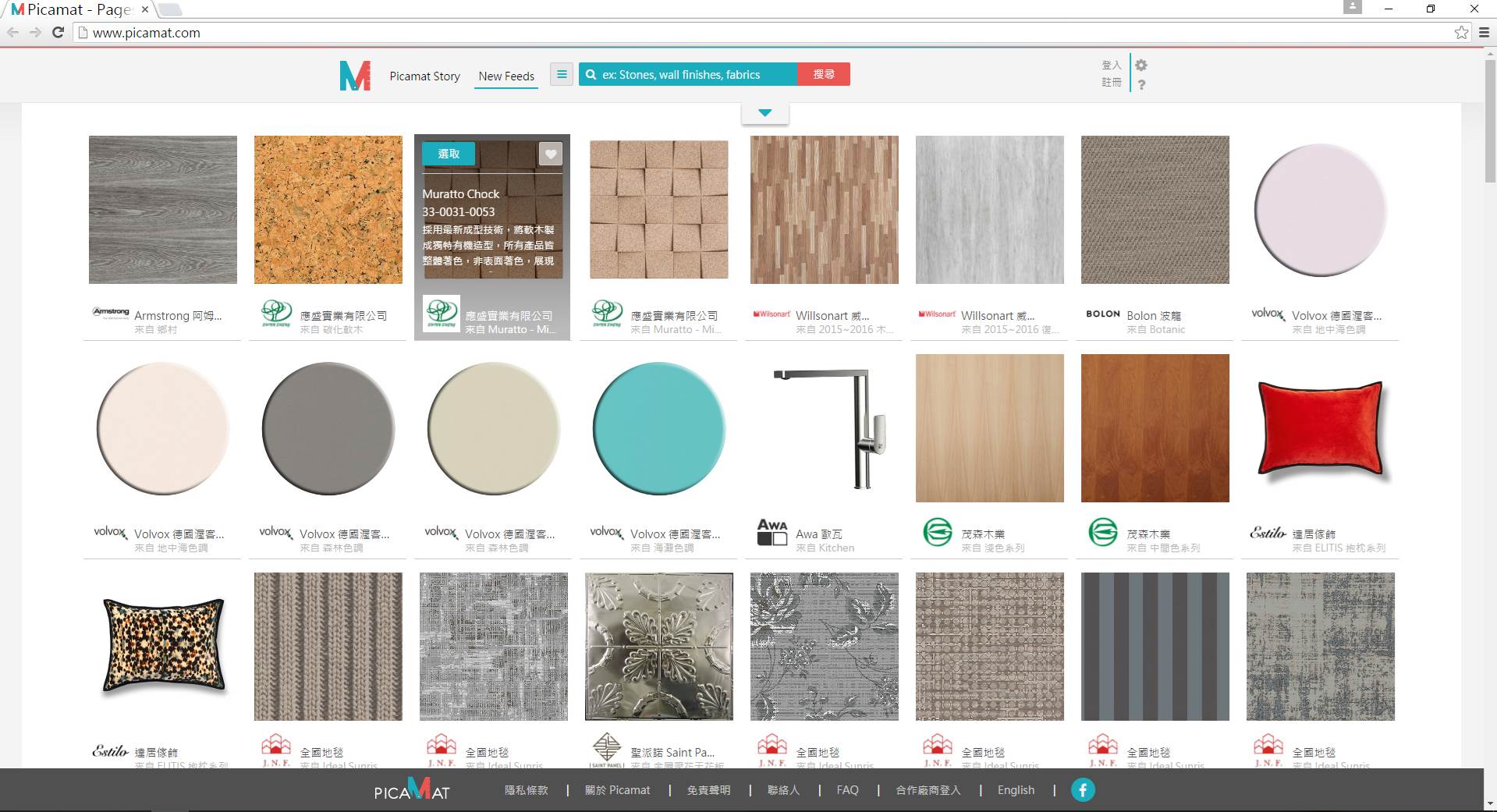Open 聯絡人 contact link
Screen dimensions: 1497x812
[783, 790]
